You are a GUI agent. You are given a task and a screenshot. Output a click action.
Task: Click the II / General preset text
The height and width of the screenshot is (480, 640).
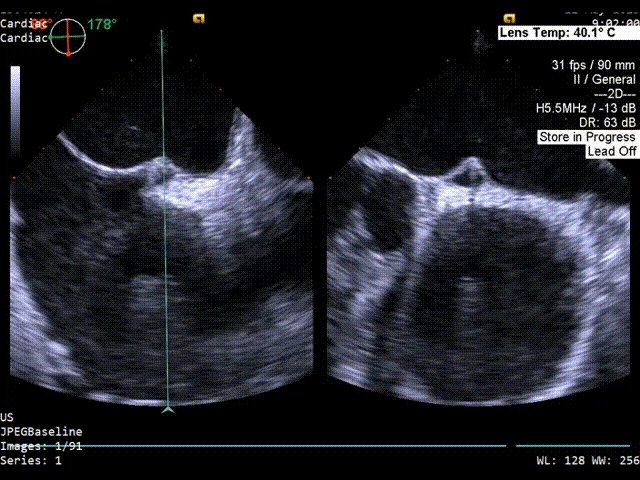tap(602, 79)
